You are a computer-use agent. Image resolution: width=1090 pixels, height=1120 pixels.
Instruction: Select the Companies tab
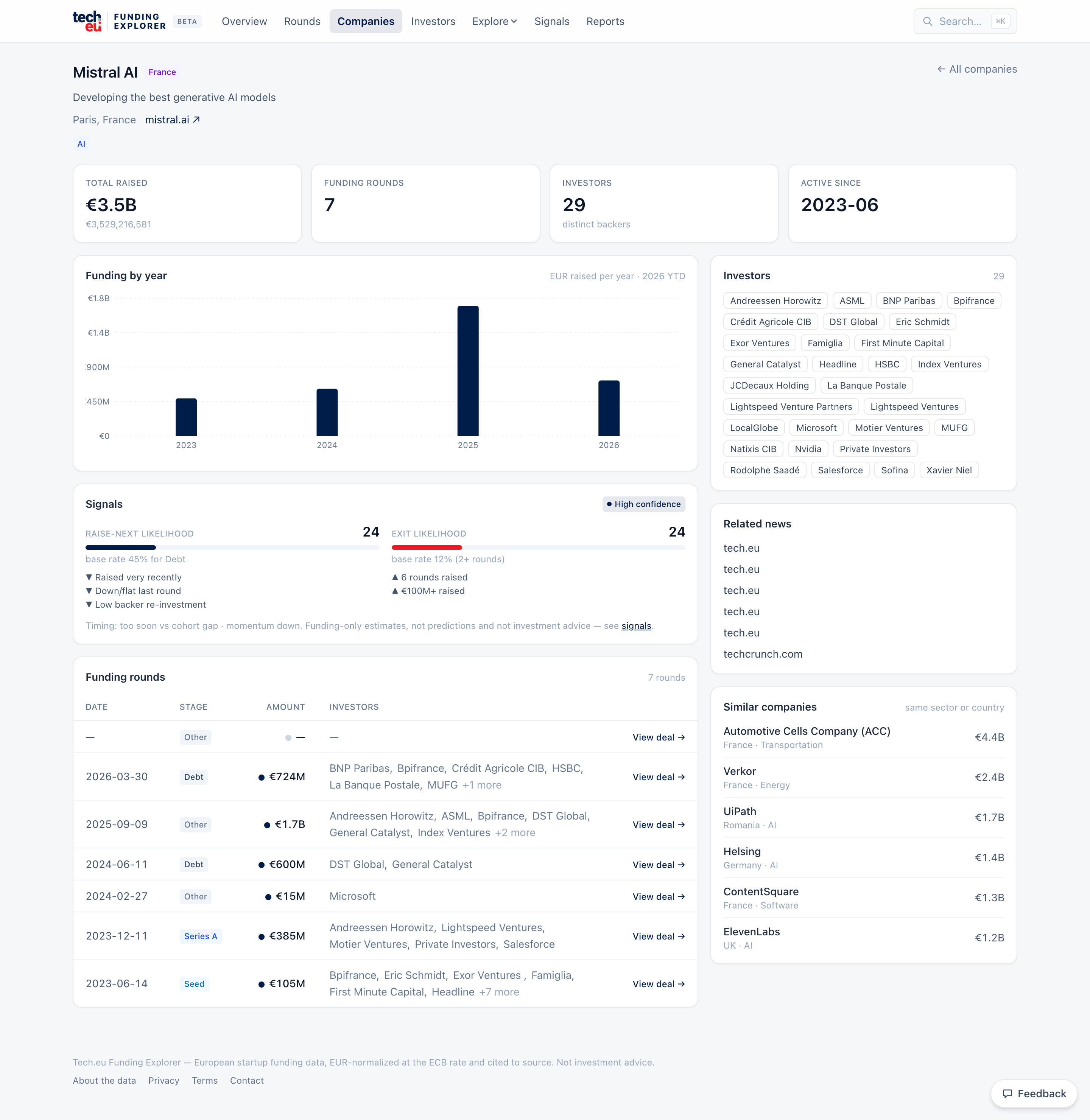click(366, 21)
